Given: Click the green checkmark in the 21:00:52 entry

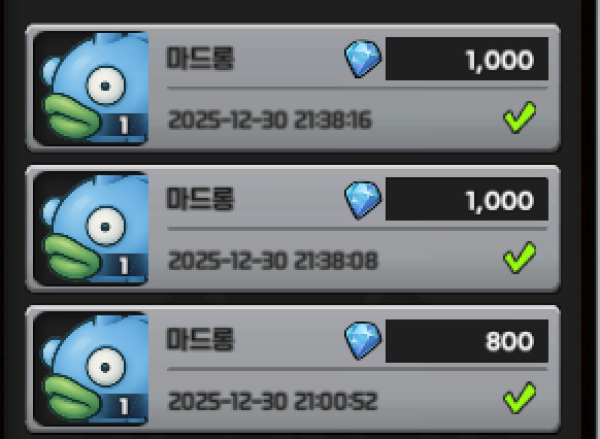Looking at the screenshot, I should pyautogui.click(x=520, y=398).
